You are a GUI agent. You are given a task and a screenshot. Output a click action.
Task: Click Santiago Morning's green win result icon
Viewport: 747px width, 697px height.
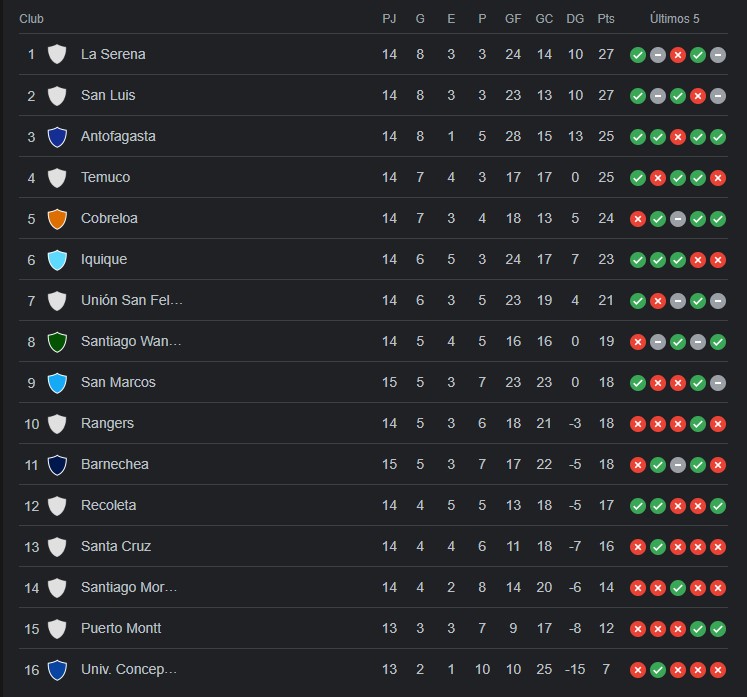(x=677, y=587)
